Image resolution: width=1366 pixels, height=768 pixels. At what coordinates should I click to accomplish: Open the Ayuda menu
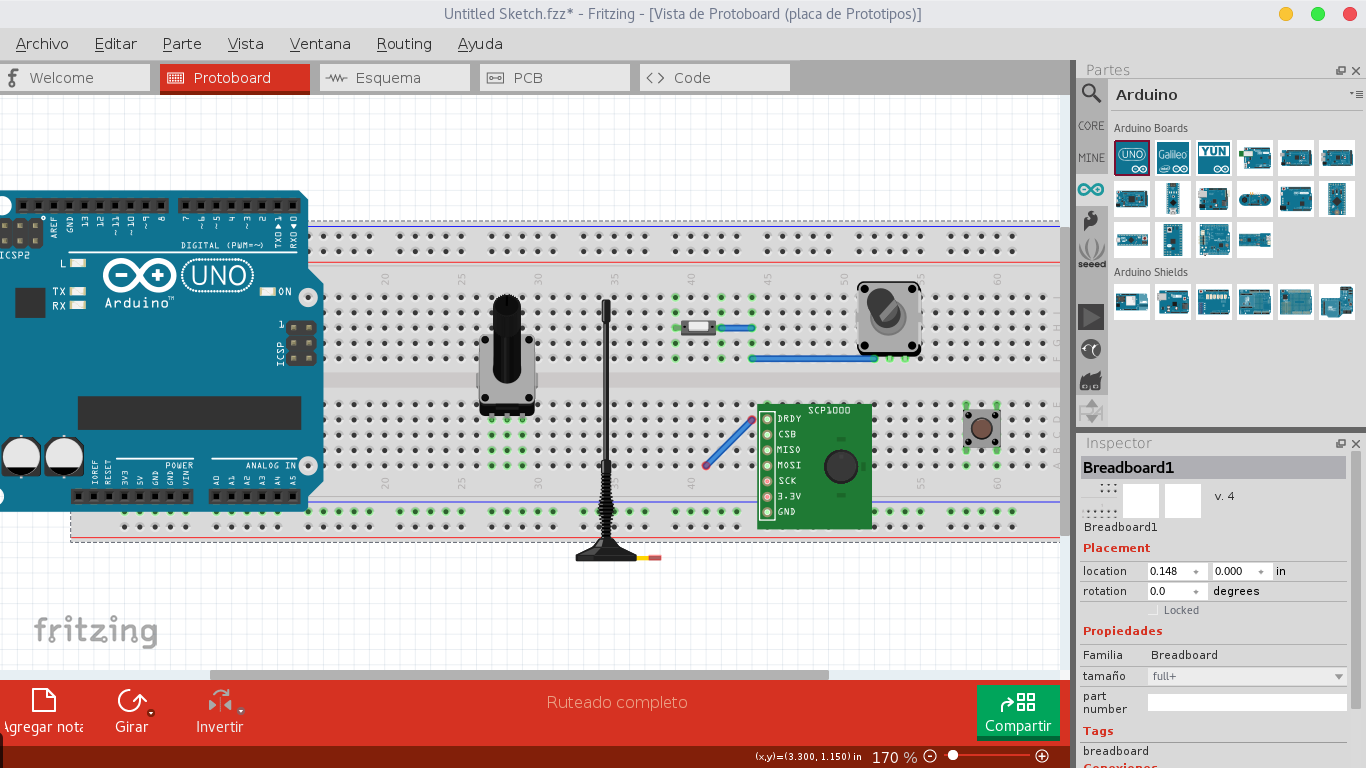(480, 44)
